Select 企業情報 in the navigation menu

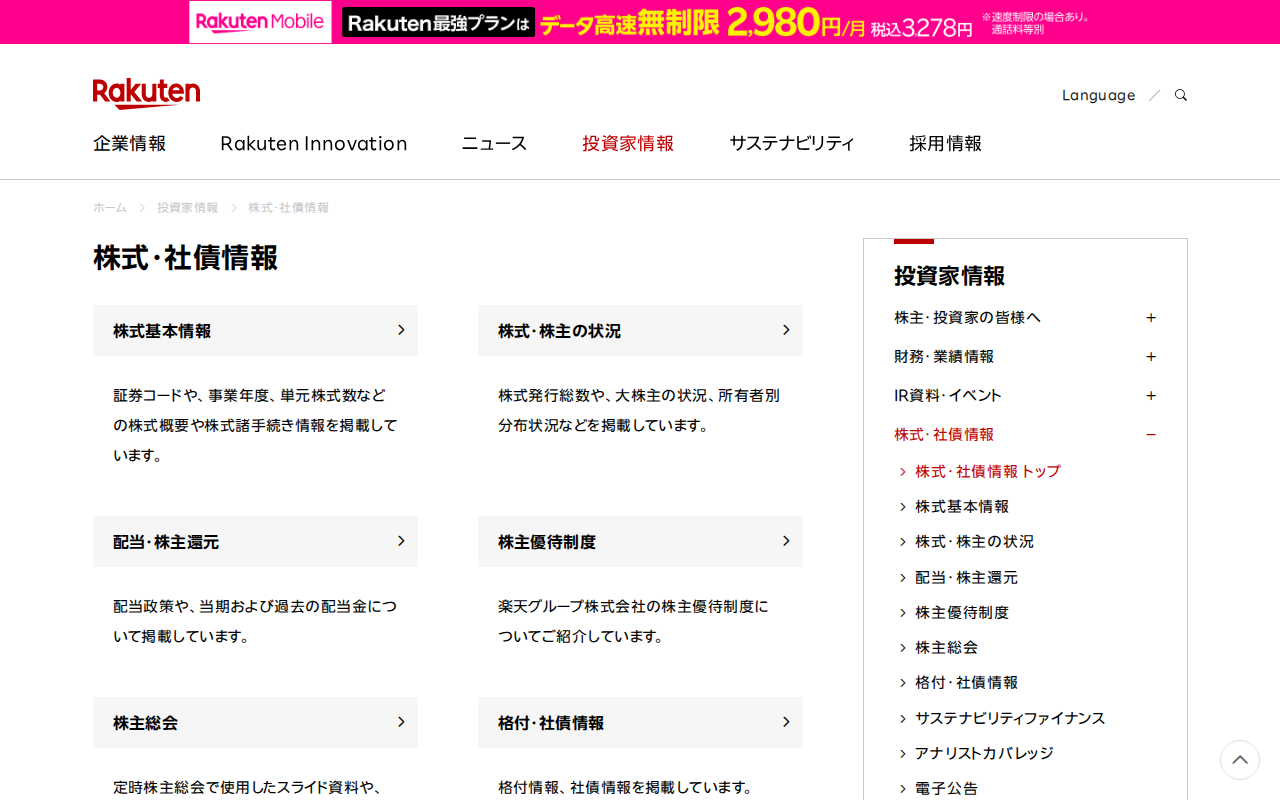tap(129, 143)
